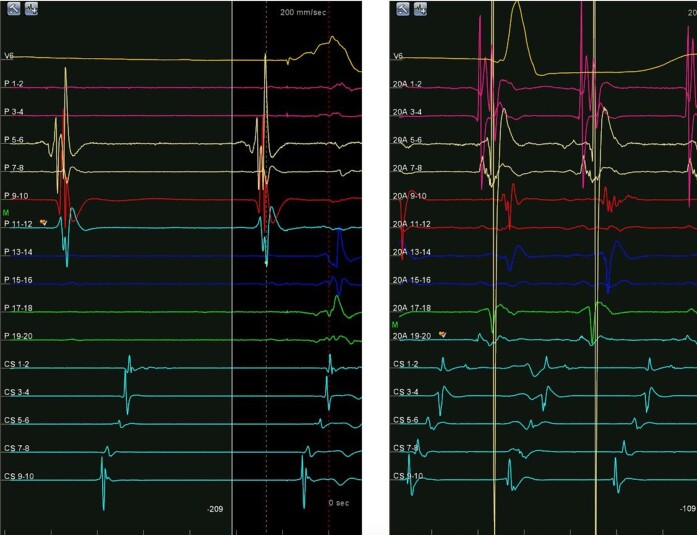697x535 pixels.
Task: Select the 20A 11-12 channel label
Action: pos(412,224)
